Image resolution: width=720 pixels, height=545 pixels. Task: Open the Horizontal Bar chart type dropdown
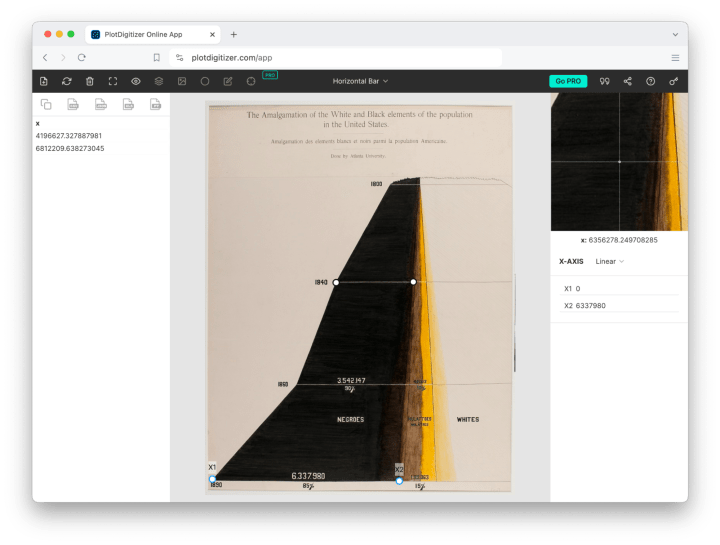coord(360,81)
